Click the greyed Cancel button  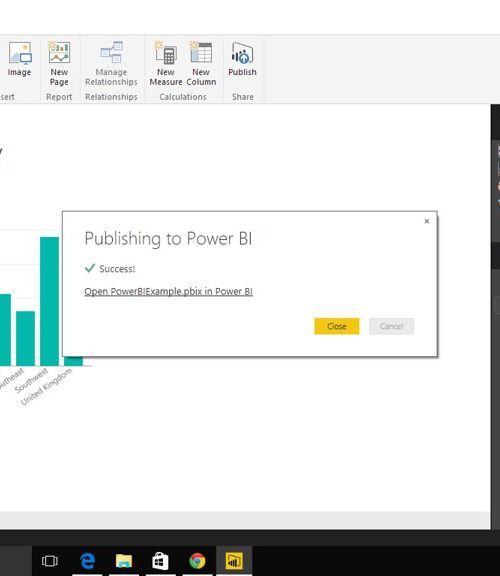click(x=391, y=326)
